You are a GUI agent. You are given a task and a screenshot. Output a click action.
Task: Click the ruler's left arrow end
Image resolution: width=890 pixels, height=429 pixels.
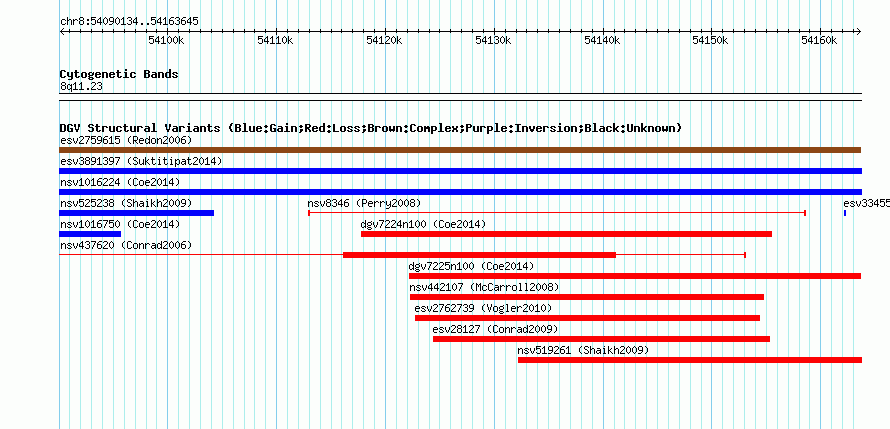coord(62,31)
